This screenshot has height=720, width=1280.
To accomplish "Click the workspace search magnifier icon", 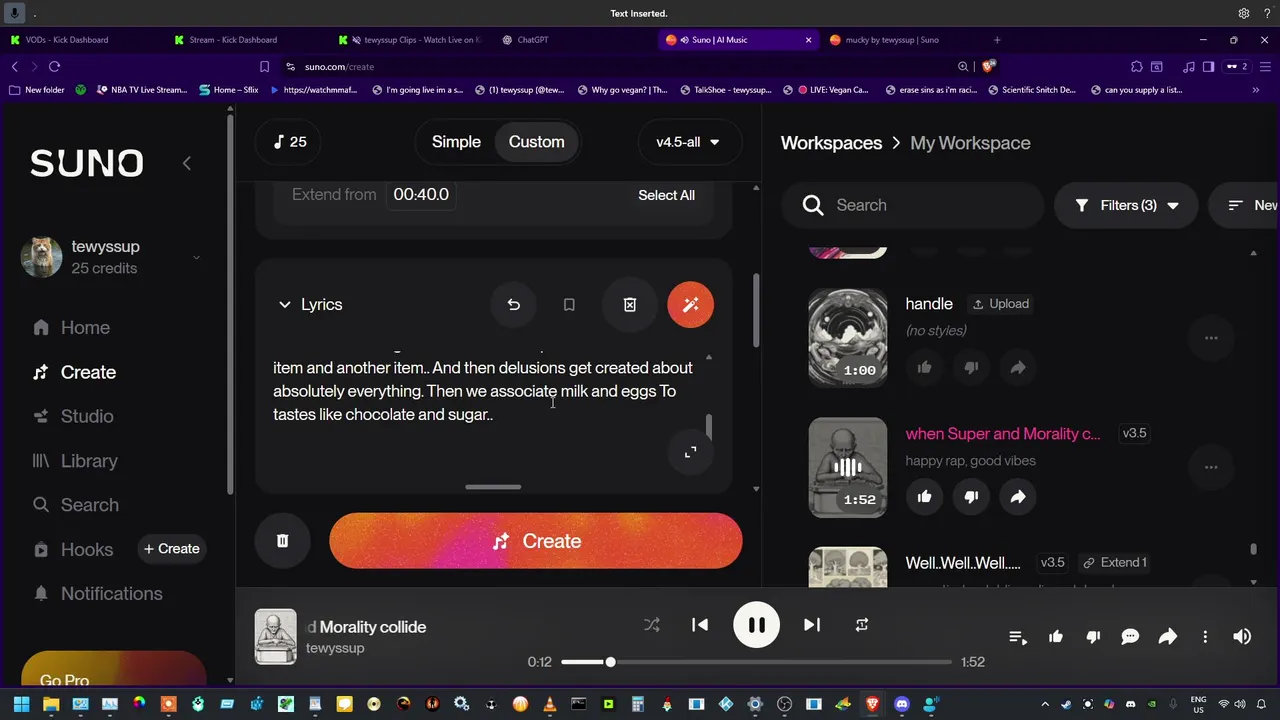I will (x=814, y=205).
